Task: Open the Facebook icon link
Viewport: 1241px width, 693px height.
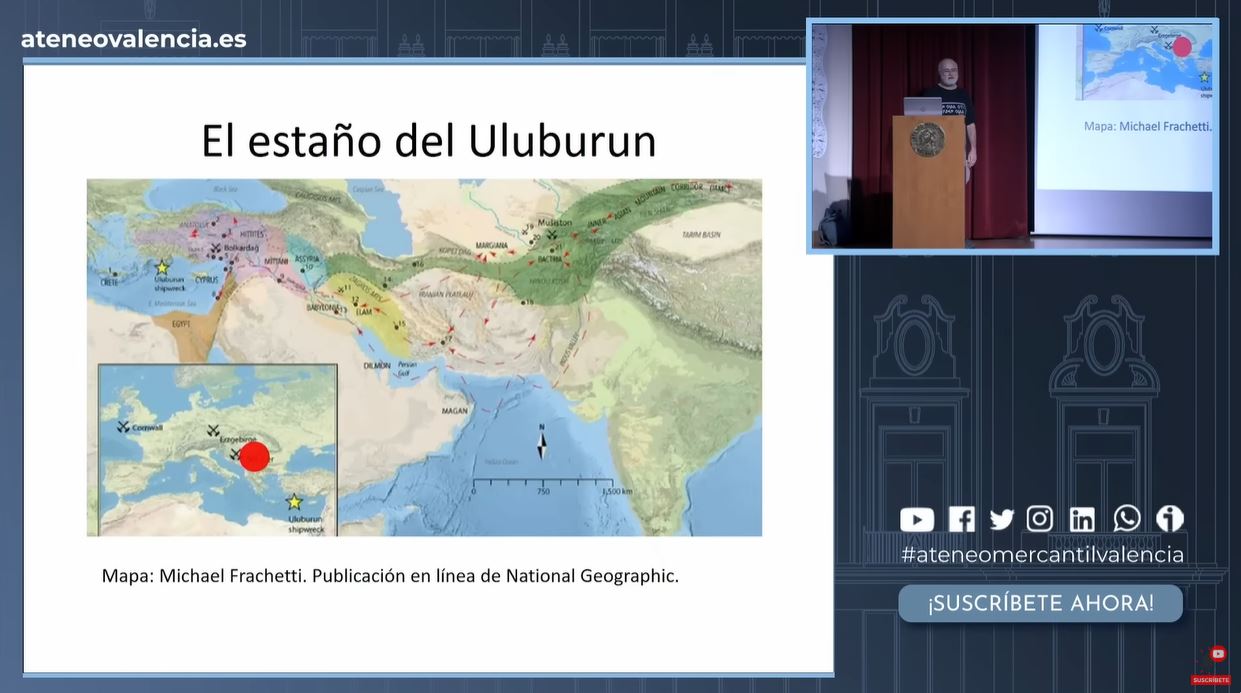Action: [x=961, y=519]
